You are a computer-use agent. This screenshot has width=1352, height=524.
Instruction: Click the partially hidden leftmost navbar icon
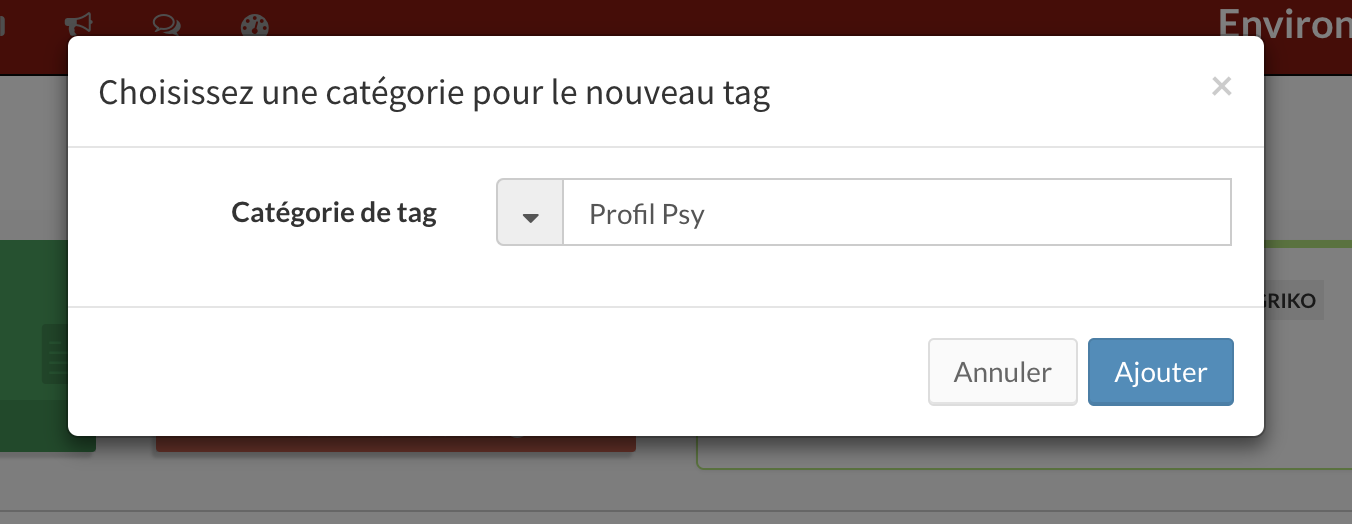click(x=4, y=23)
